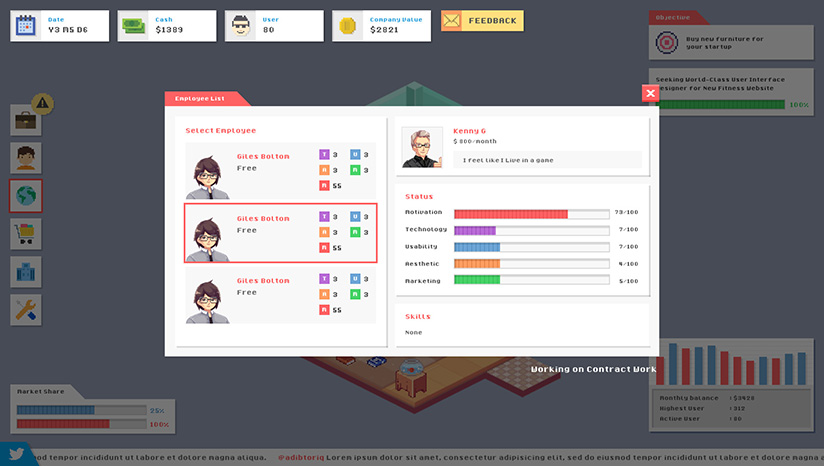Select the first Giles Bolton employee
The image size is (824, 466).
(281, 171)
